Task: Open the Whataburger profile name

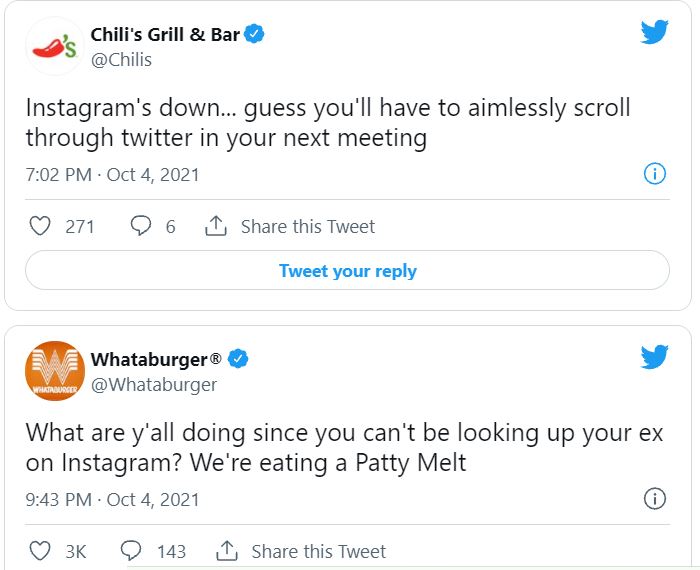Action: coord(156,360)
